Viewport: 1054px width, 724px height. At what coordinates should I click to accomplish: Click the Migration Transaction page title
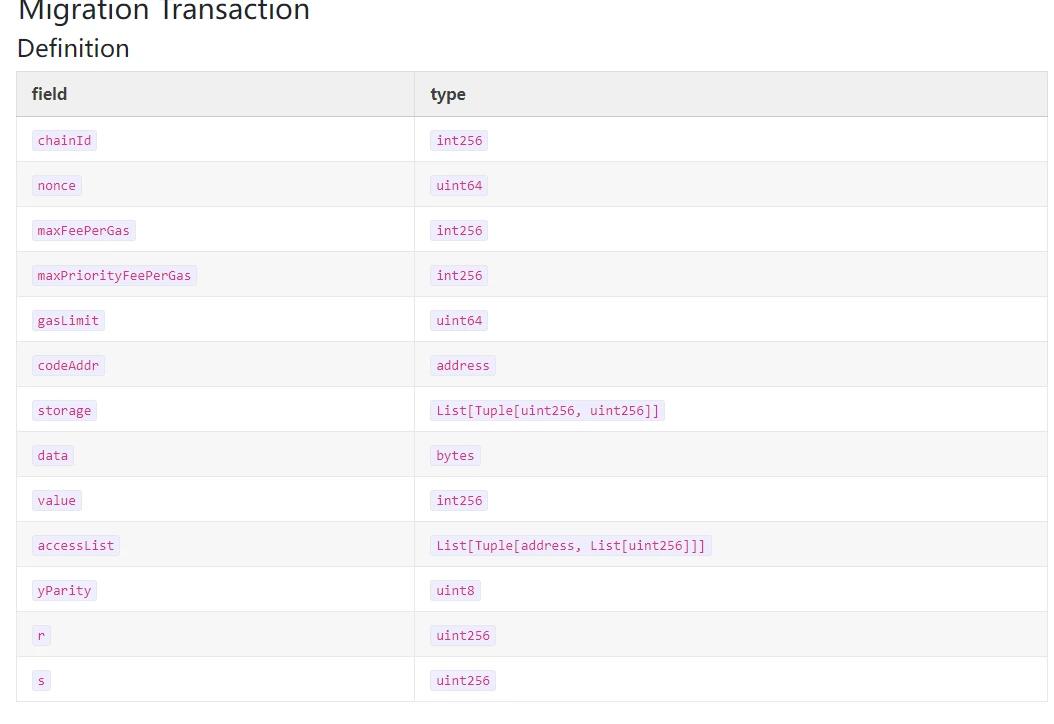click(x=164, y=12)
